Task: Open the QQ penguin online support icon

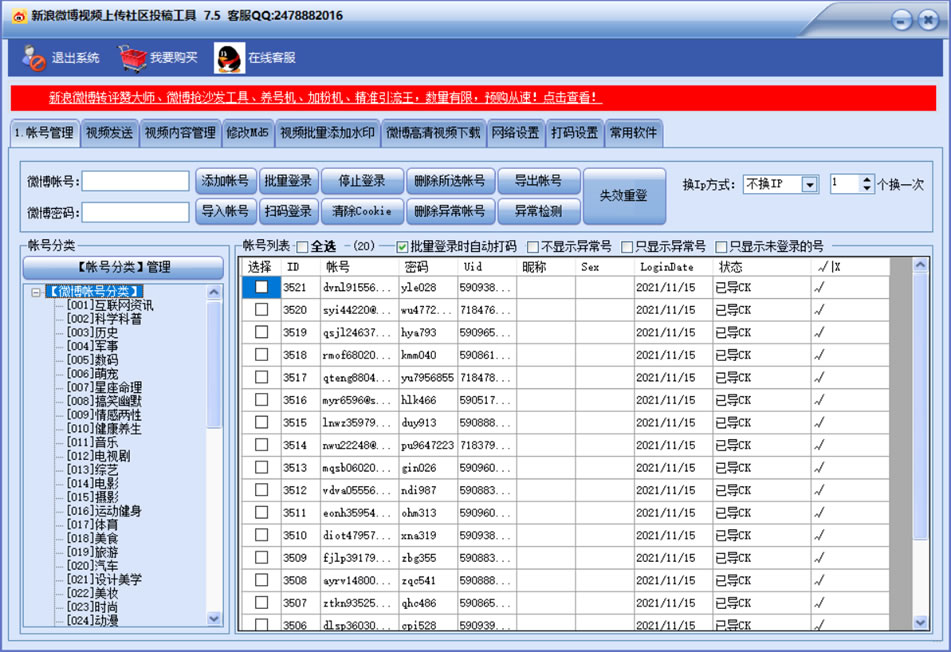Action: pos(229,58)
